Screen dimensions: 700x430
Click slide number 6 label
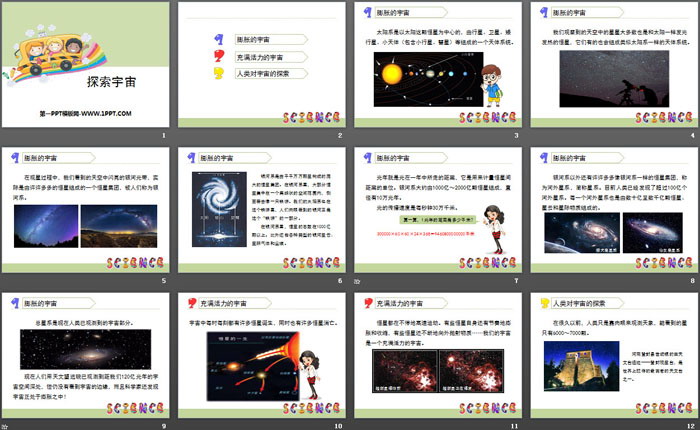coord(340,280)
